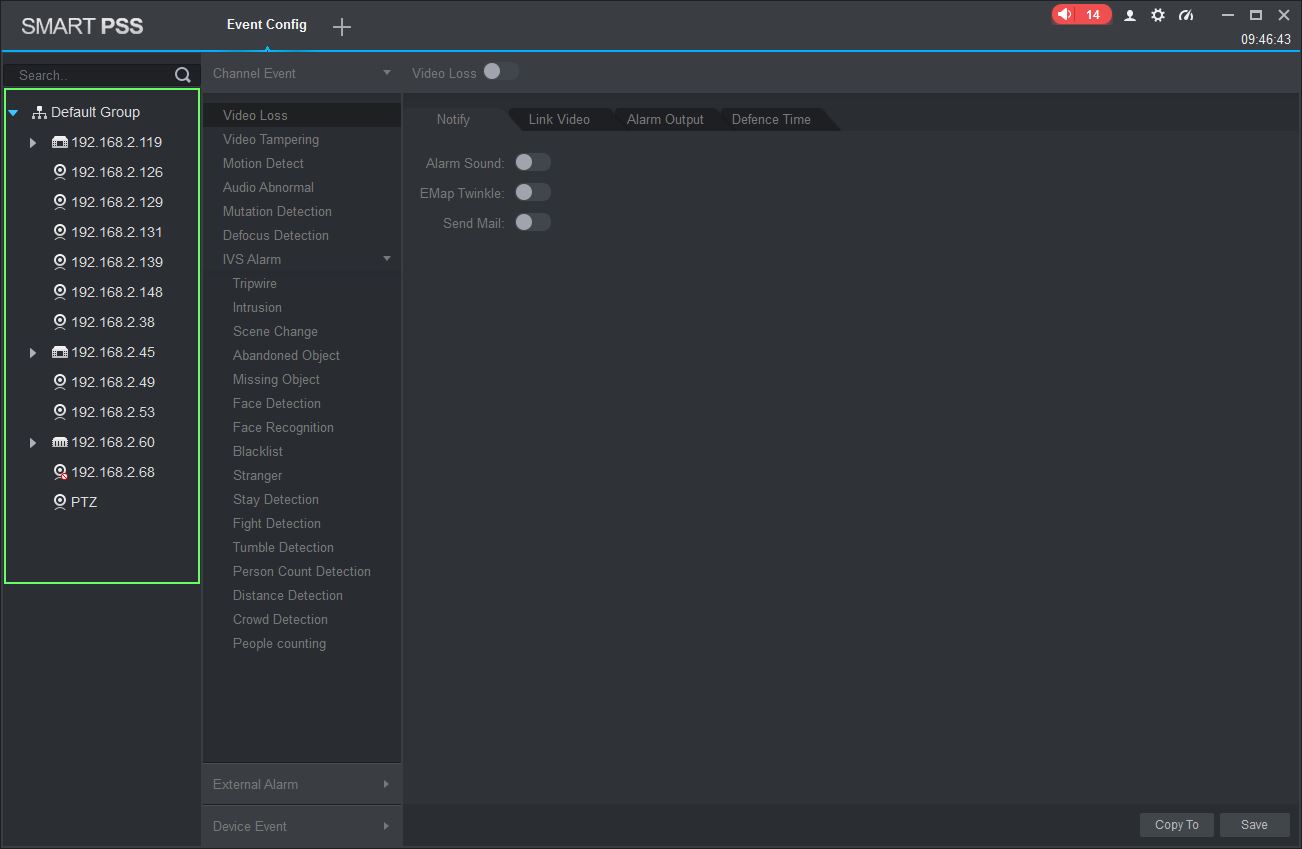Select the Event Config tab
The image size is (1302, 849).
pyautogui.click(x=267, y=24)
